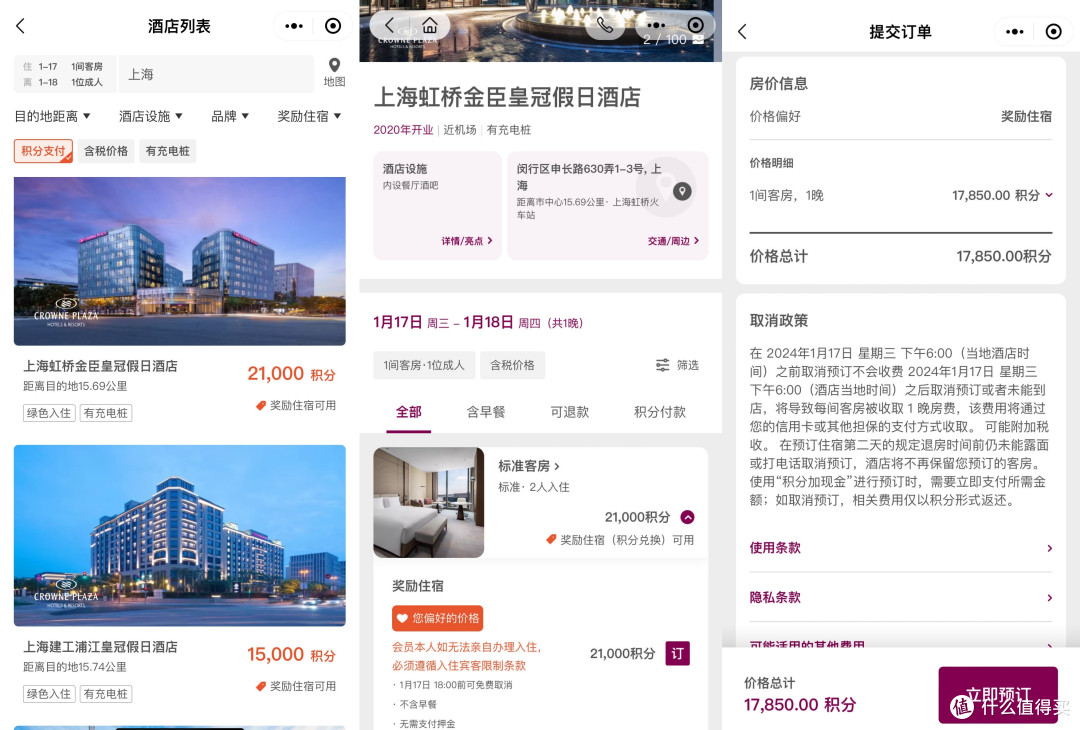Switch to the 全部 tab
The image size is (1080, 730).
[408, 412]
